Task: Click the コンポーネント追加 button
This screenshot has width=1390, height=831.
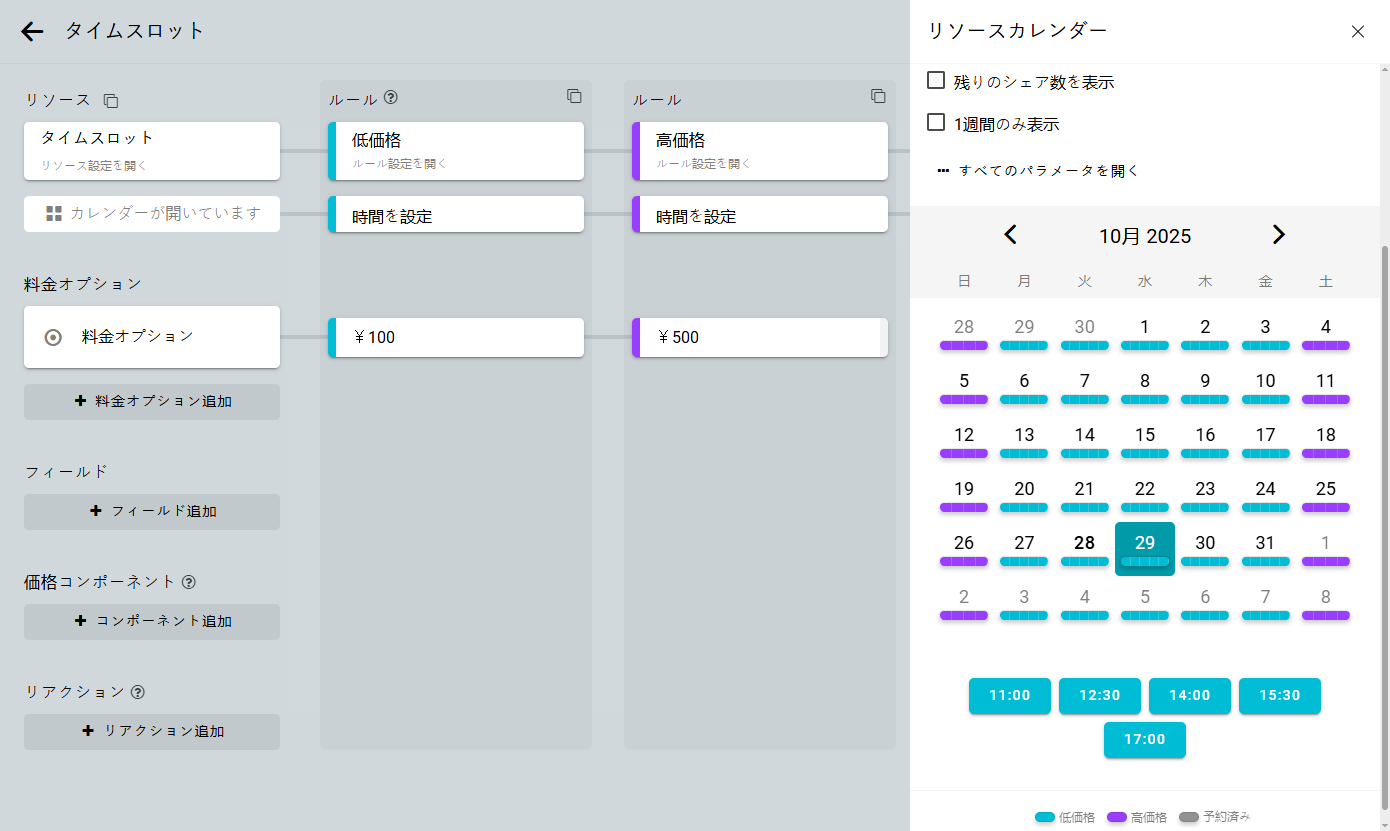Action: tap(152, 622)
